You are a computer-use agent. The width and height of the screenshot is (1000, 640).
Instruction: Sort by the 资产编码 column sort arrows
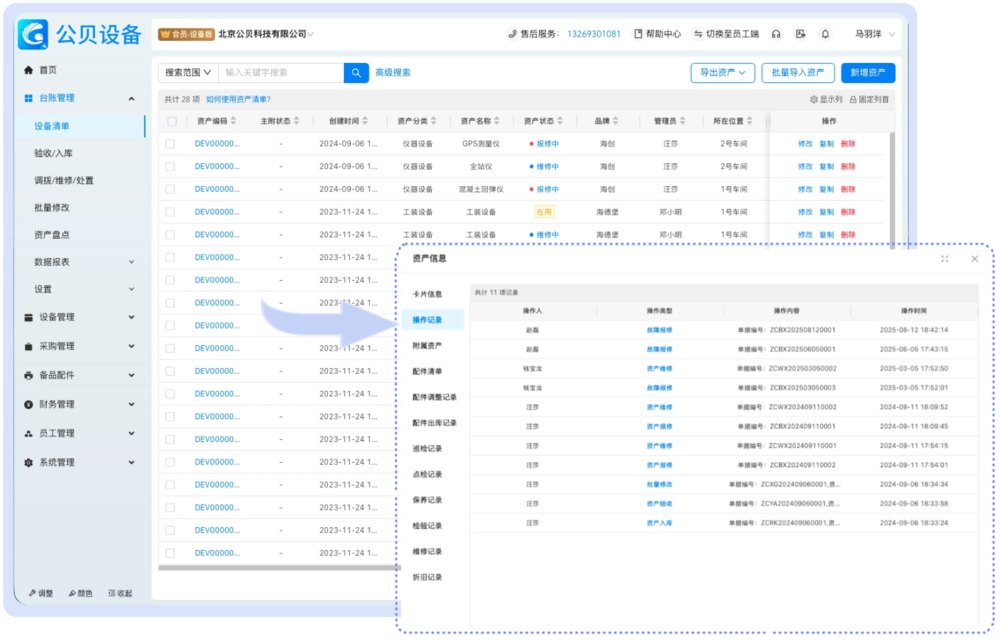click(x=234, y=121)
